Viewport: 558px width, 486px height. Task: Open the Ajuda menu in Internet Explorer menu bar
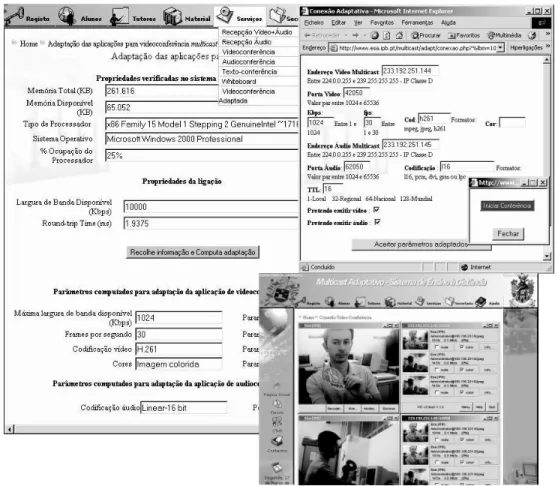click(x=448, y=23)
